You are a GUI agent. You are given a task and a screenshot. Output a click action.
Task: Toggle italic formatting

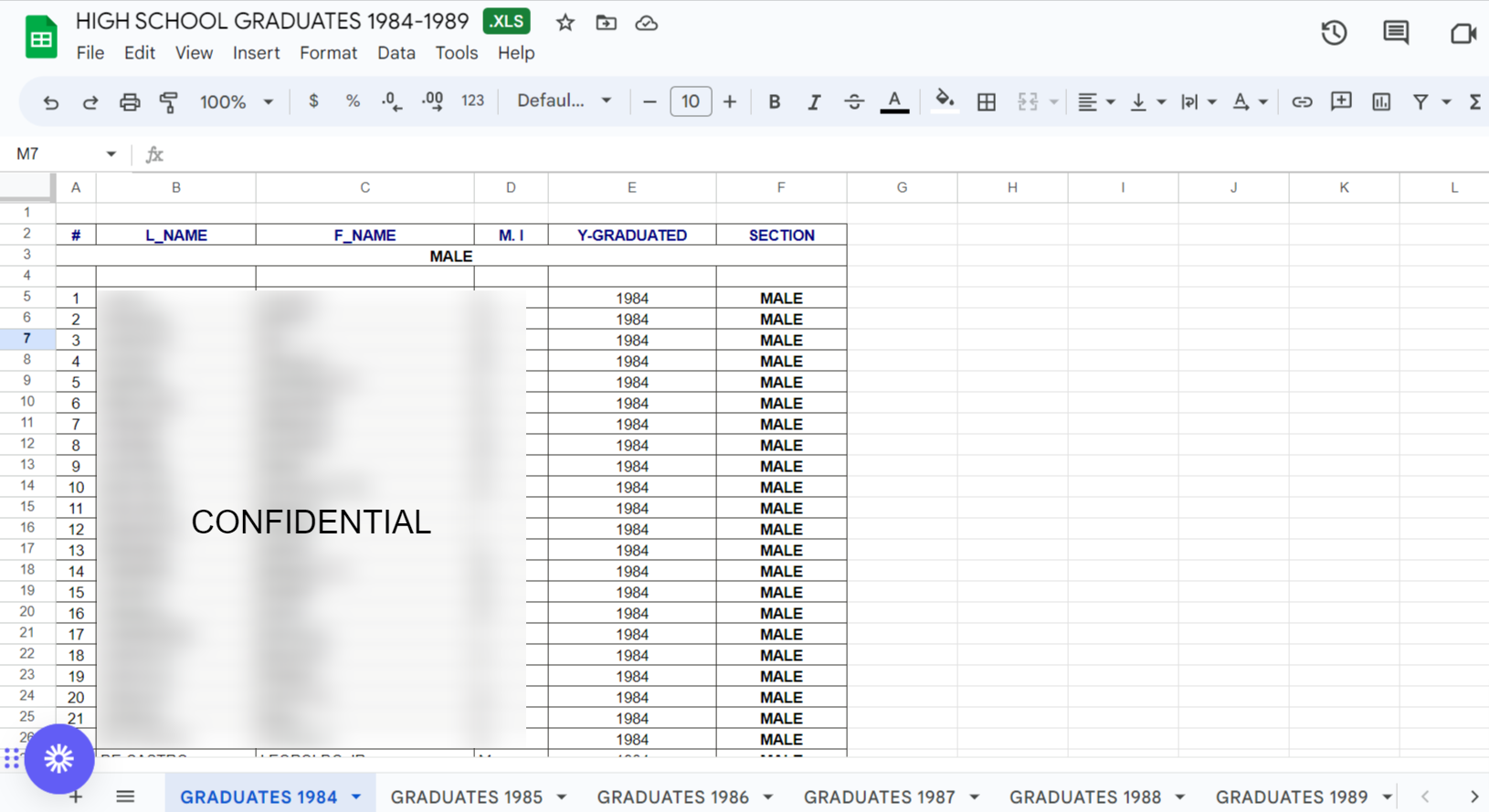pos(813,102)
